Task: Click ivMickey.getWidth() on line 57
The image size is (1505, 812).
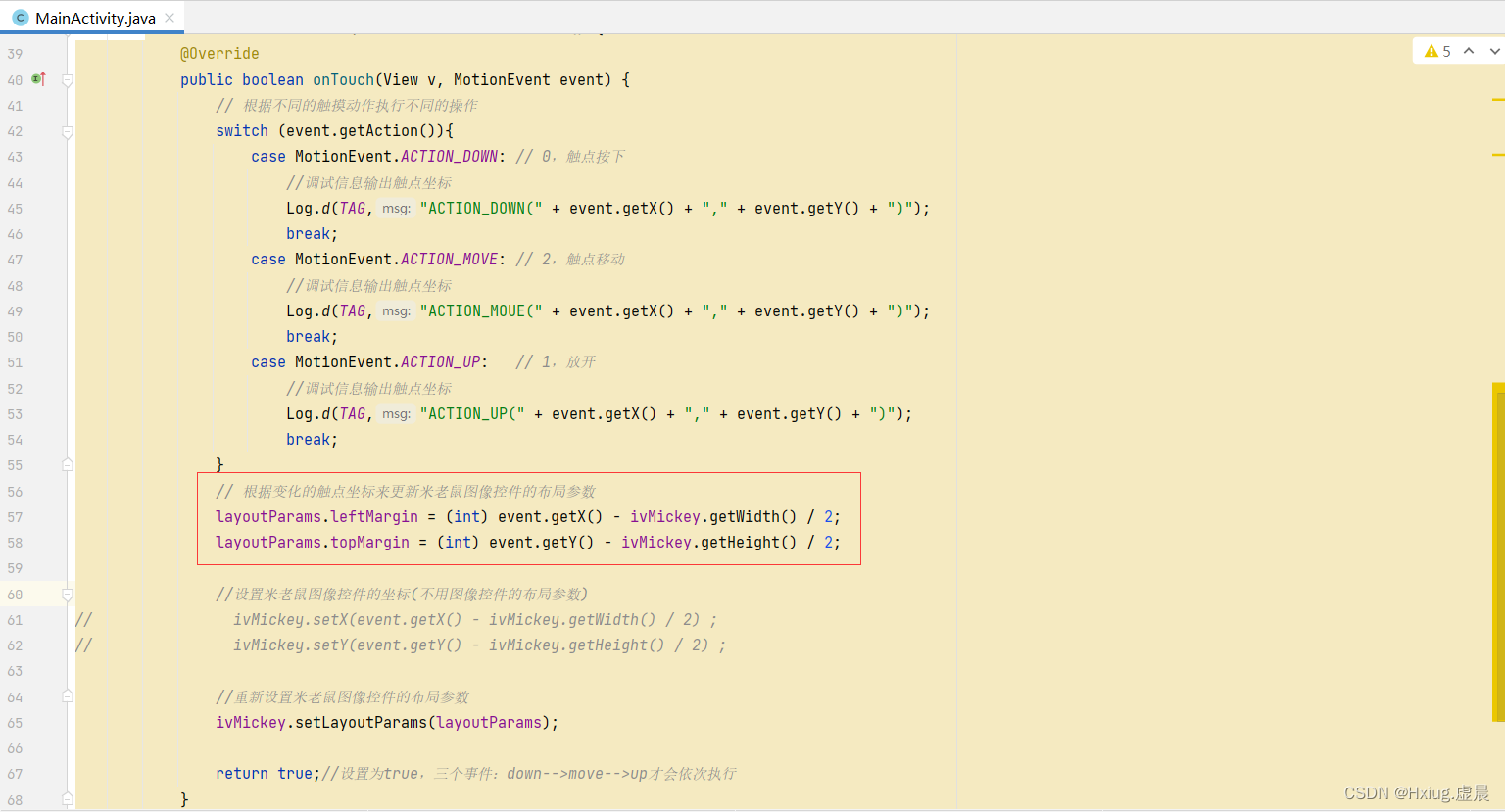Action: coord(713,517)
